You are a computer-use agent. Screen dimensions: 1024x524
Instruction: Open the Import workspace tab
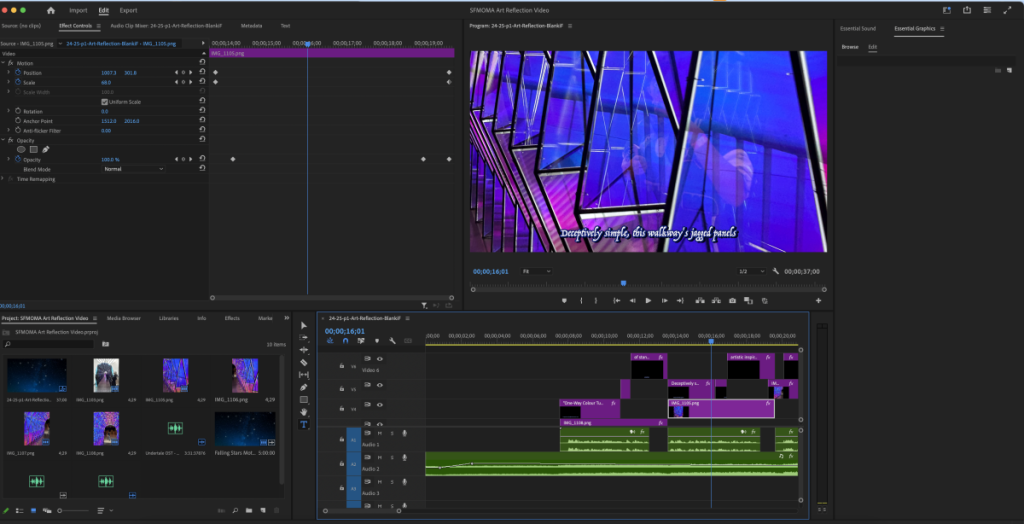[x=78, y=10]
